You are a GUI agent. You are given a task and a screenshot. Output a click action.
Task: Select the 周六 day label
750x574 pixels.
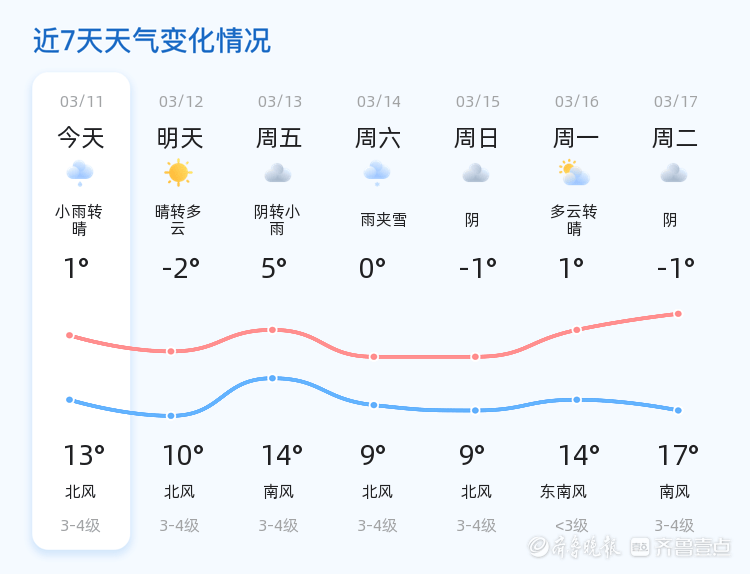378,138
